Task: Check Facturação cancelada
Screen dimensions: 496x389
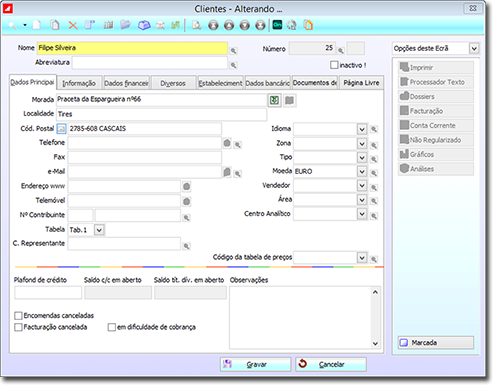Action: pos(18,327)
